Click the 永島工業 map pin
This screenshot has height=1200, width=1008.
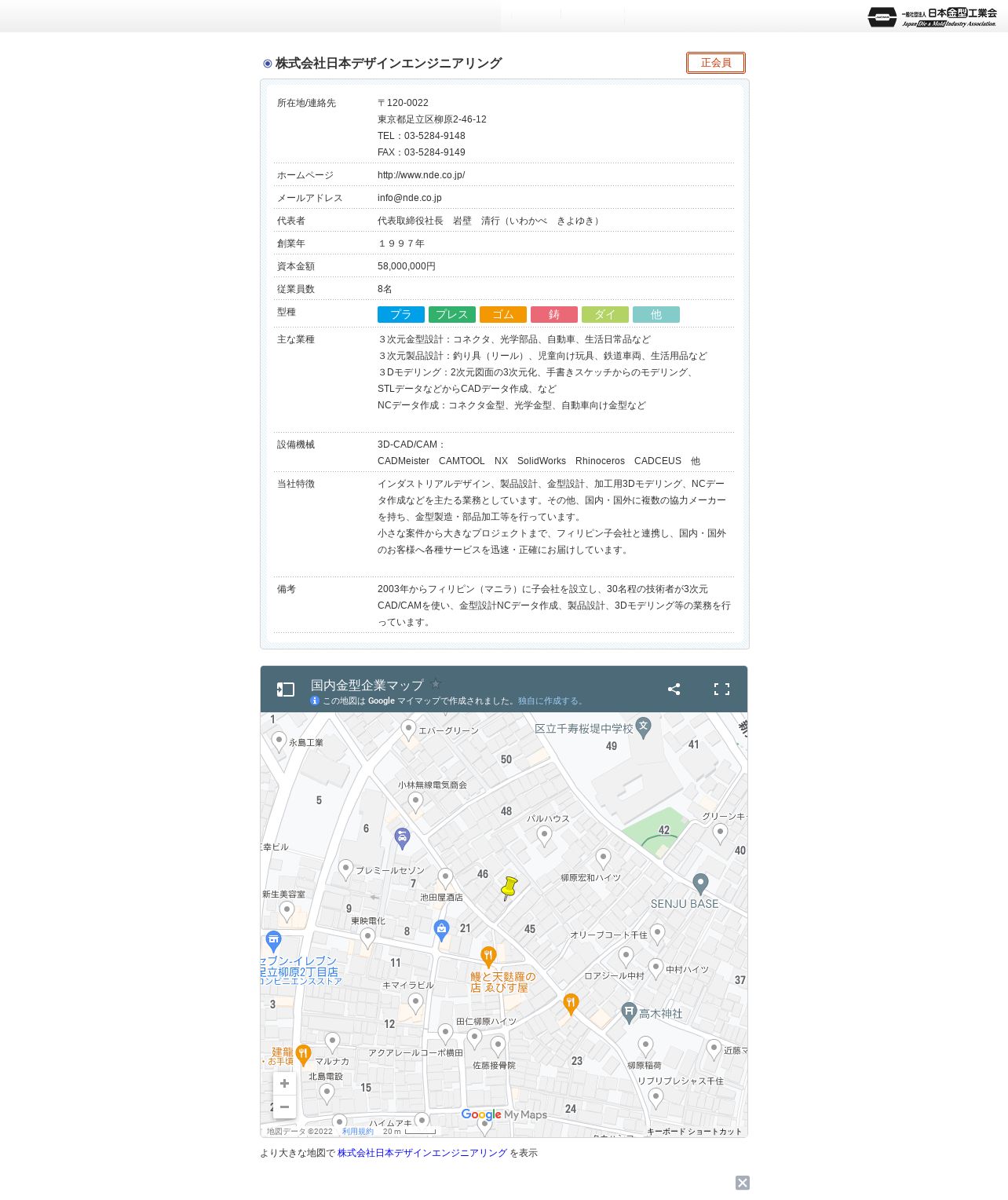[x=279, y=741]
